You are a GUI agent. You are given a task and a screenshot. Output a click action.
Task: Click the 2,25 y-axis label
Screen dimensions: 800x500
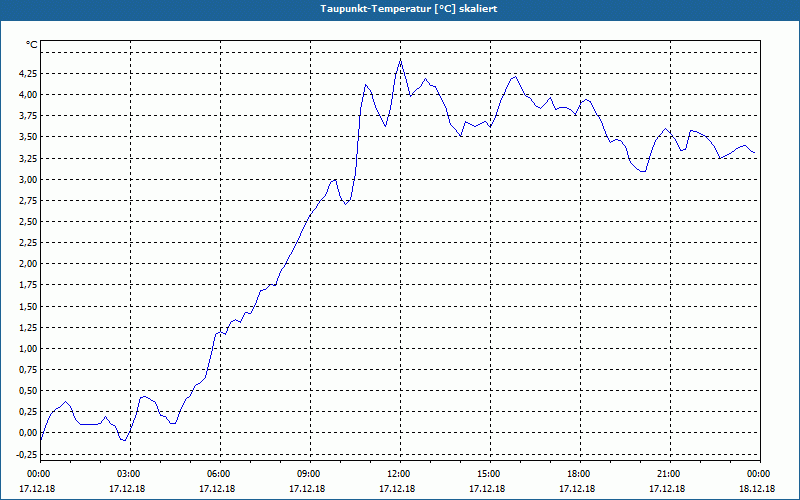click(x=27, y=243)
